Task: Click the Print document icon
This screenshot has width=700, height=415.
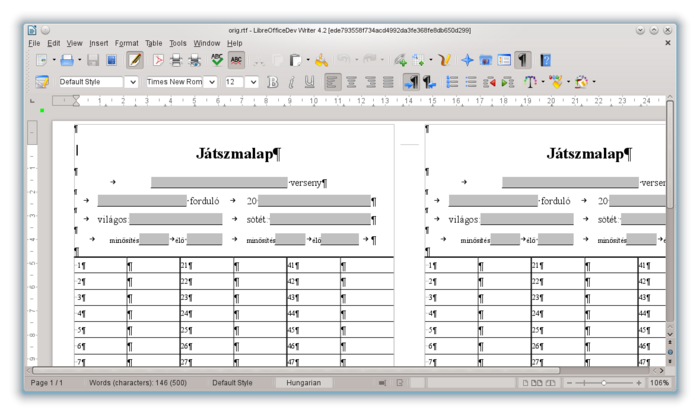Action: [177, 60]
